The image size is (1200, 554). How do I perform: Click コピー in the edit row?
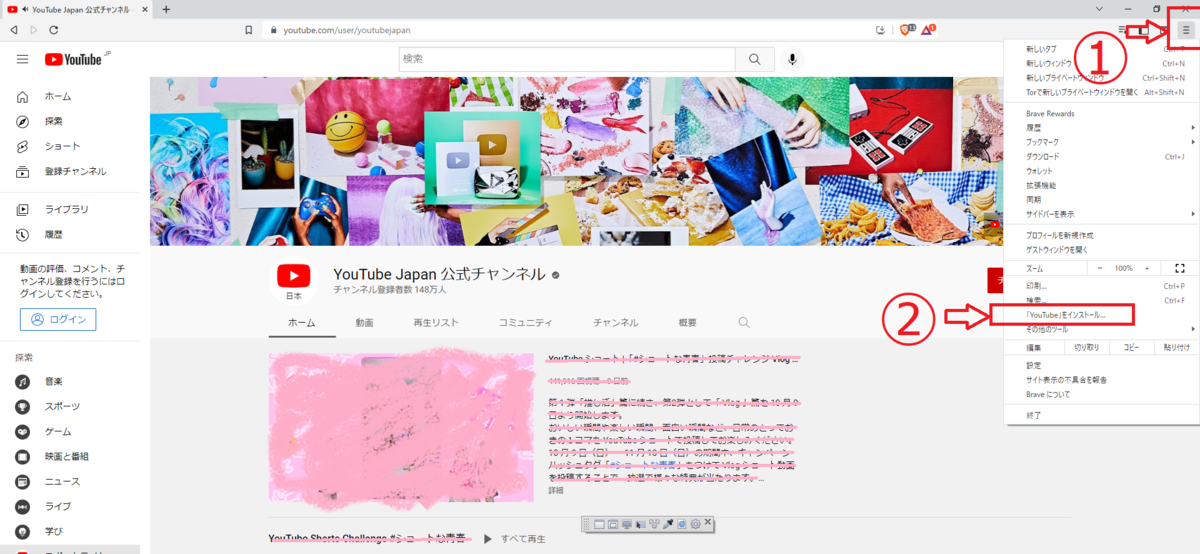click(x=1131, y=347)
